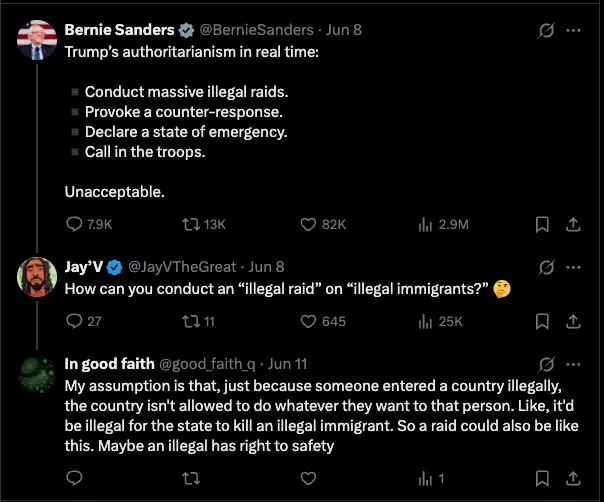The width and height of the screenshot is (604, 502).
Task: Click Jay'V's profile avatar
Action: 37,276
